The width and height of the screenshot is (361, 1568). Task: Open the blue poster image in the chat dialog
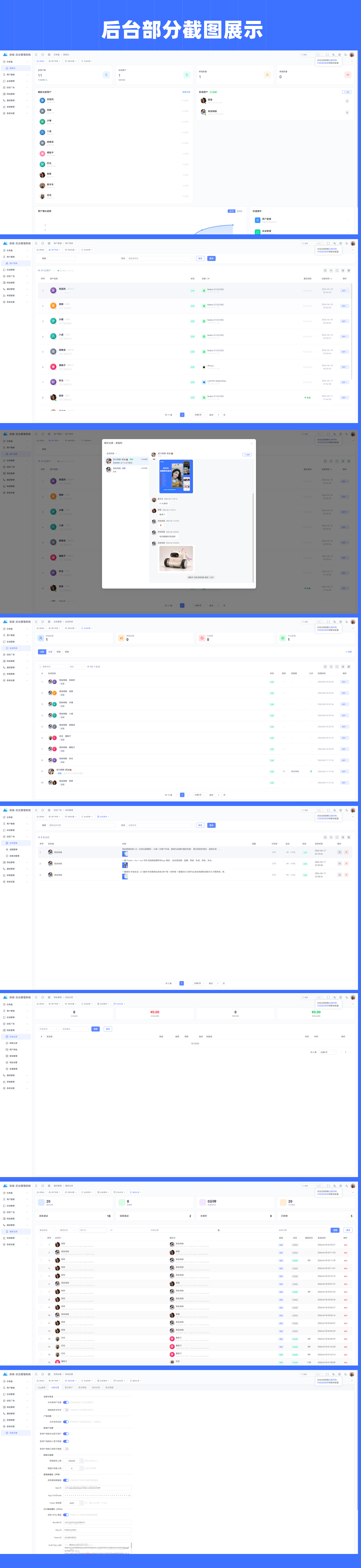tap(176, 476)
